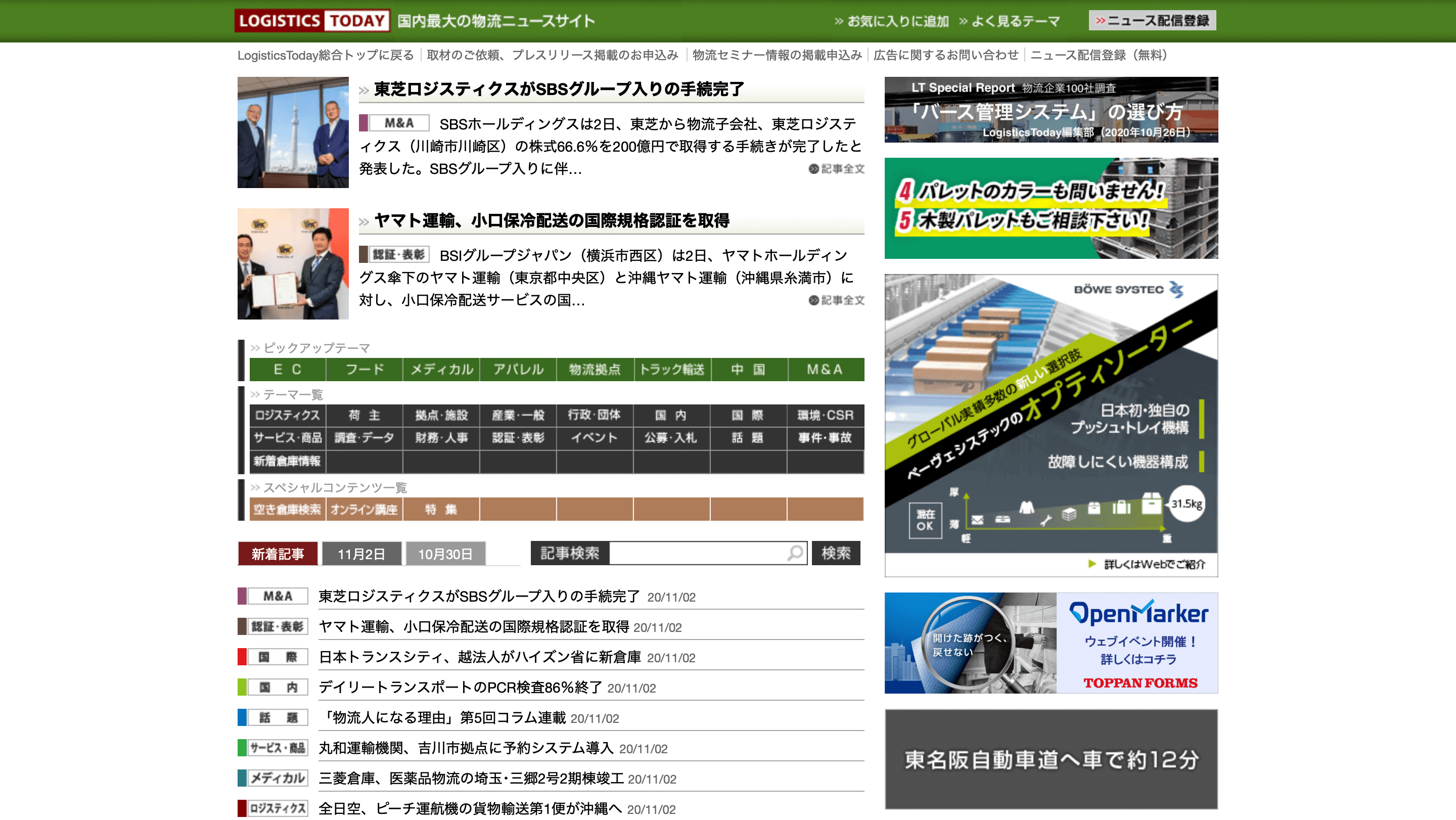
Task: Select the 新着記事 tab
Action: pos(278,554)
